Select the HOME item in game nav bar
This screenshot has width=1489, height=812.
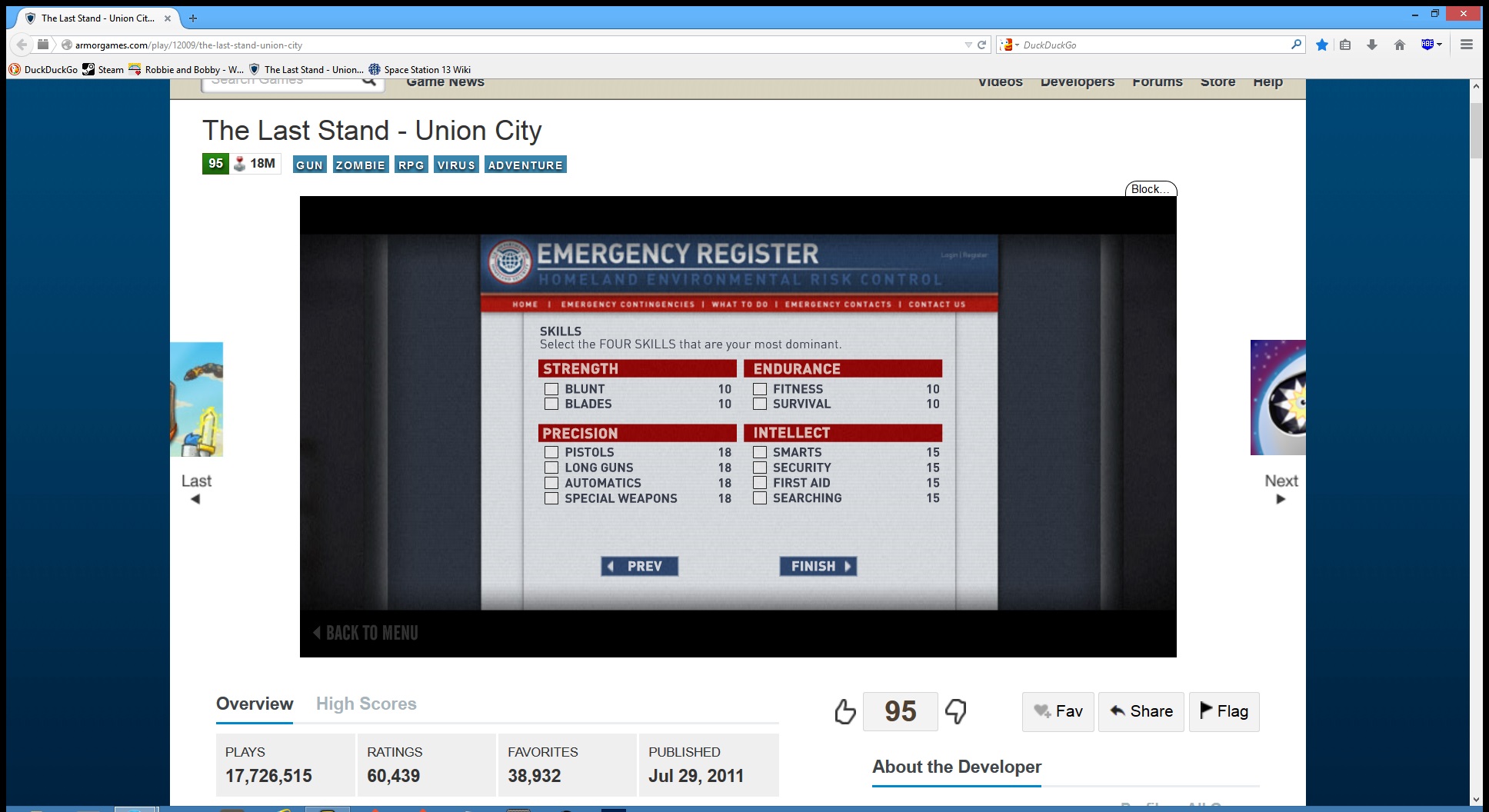pyautogui.click(x=525, y=304)
